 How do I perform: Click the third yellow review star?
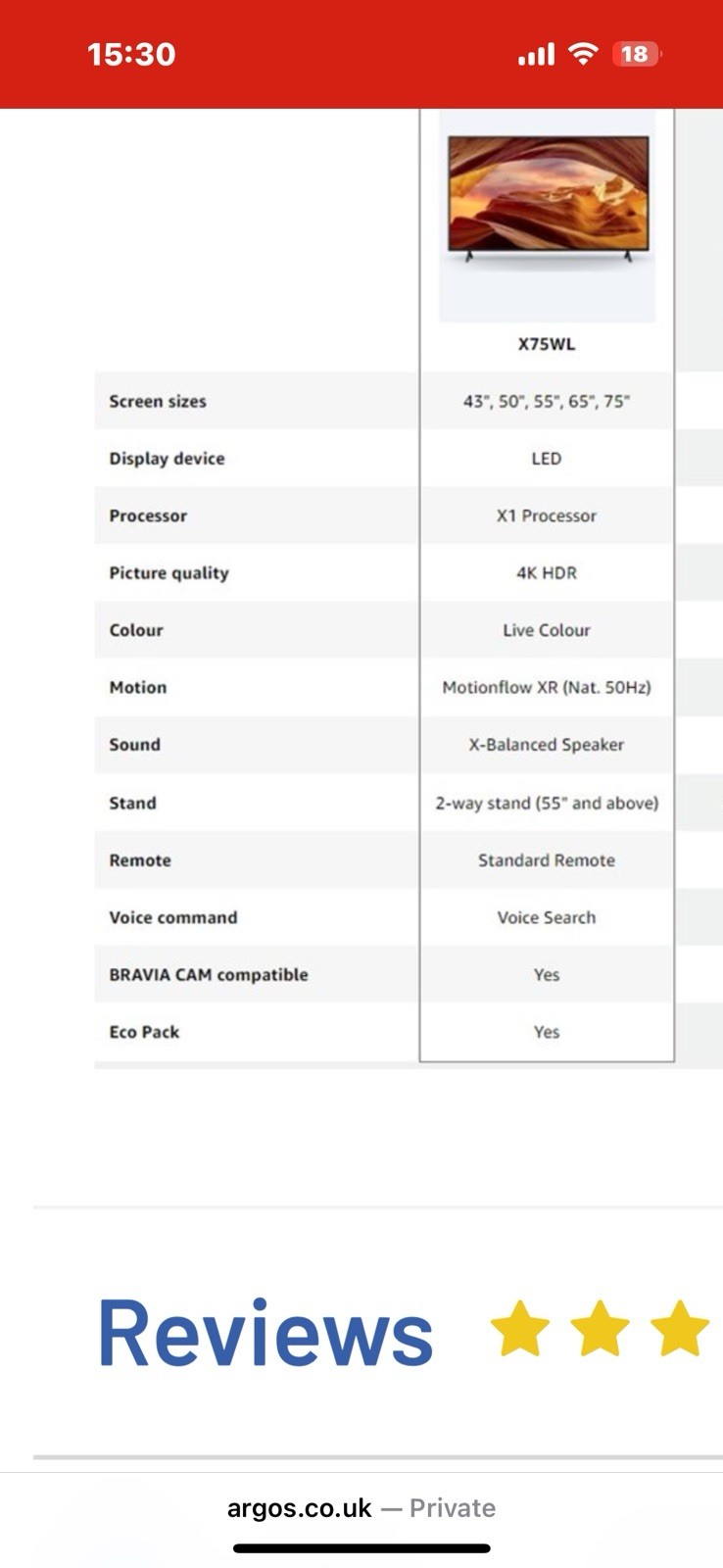coord(679,1328)
